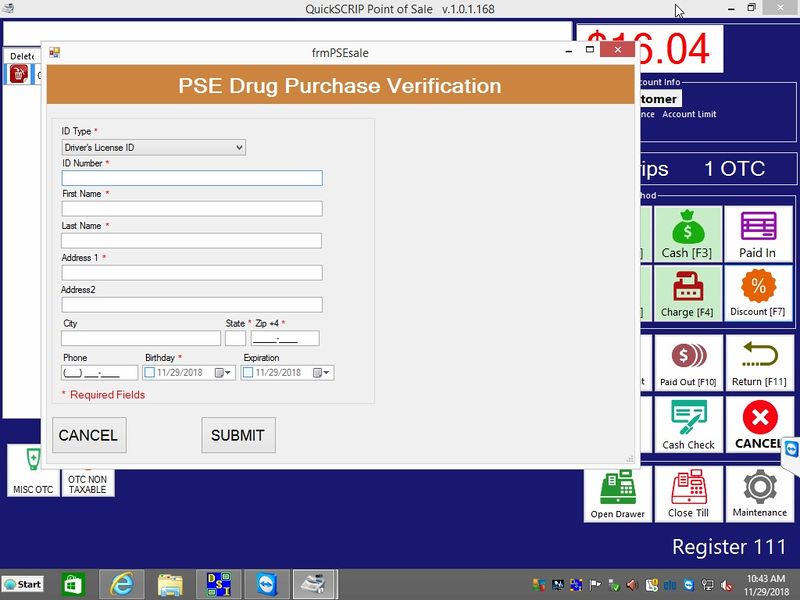Click the CANCEL button in verification form

pyautogui.click(x=88, y=435)
